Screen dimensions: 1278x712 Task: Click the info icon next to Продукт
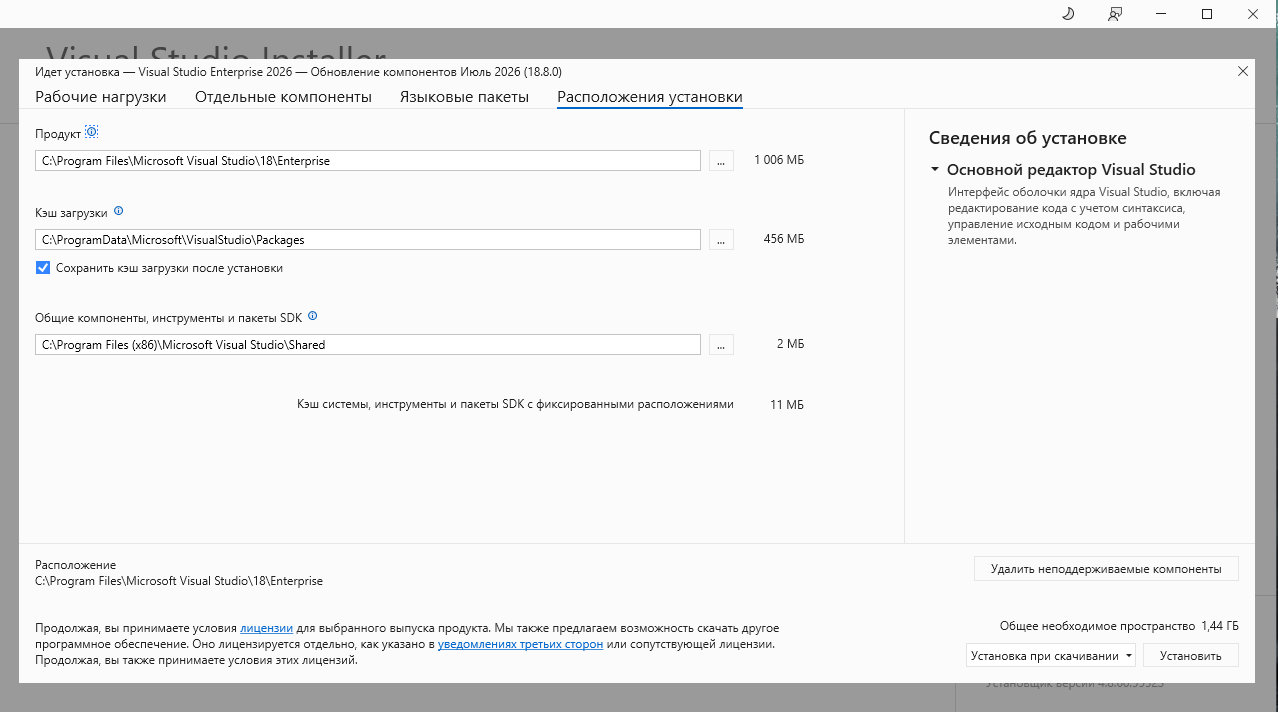click(92, 132)
